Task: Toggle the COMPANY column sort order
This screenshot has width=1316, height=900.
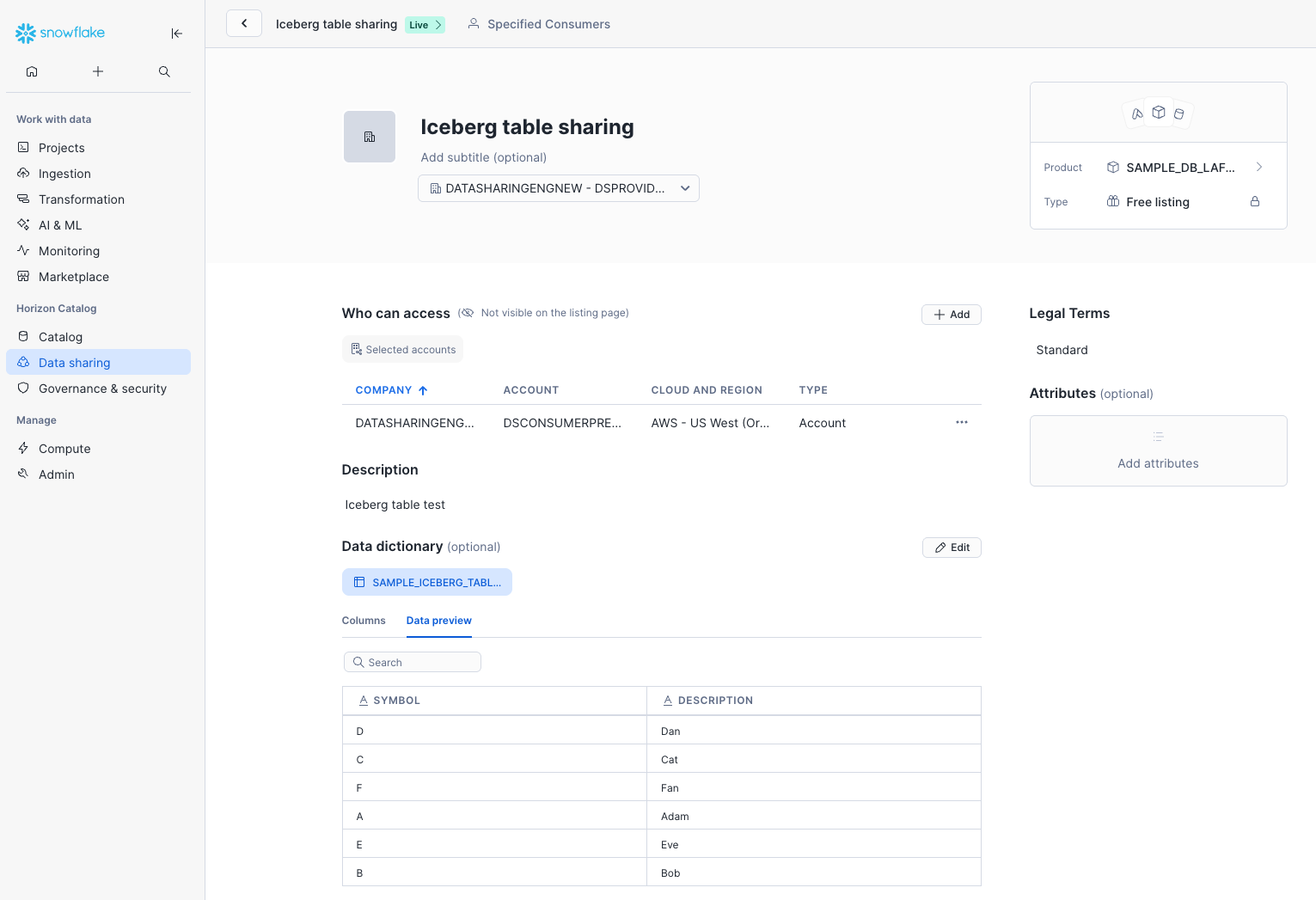Action: (422, 389)
